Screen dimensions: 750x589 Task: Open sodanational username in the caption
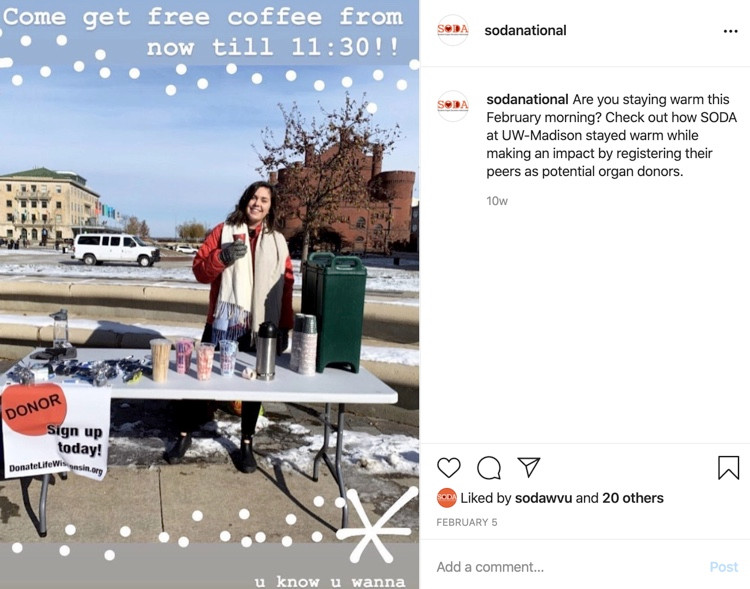[x=527, y=100]
